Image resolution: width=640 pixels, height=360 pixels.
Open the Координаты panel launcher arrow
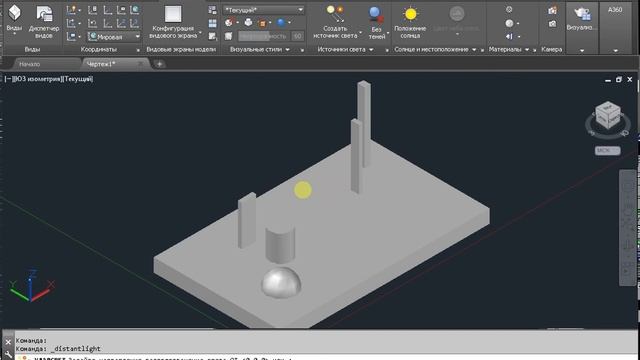[x=138, y=50]
